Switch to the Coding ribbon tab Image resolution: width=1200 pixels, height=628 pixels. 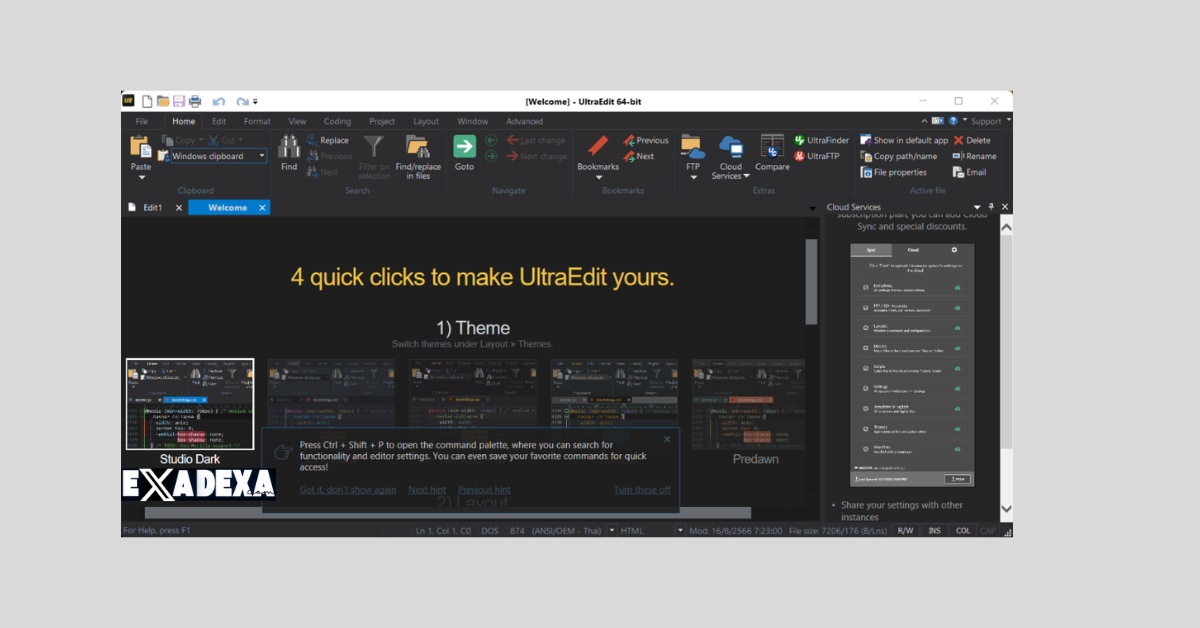click(337, 120)
